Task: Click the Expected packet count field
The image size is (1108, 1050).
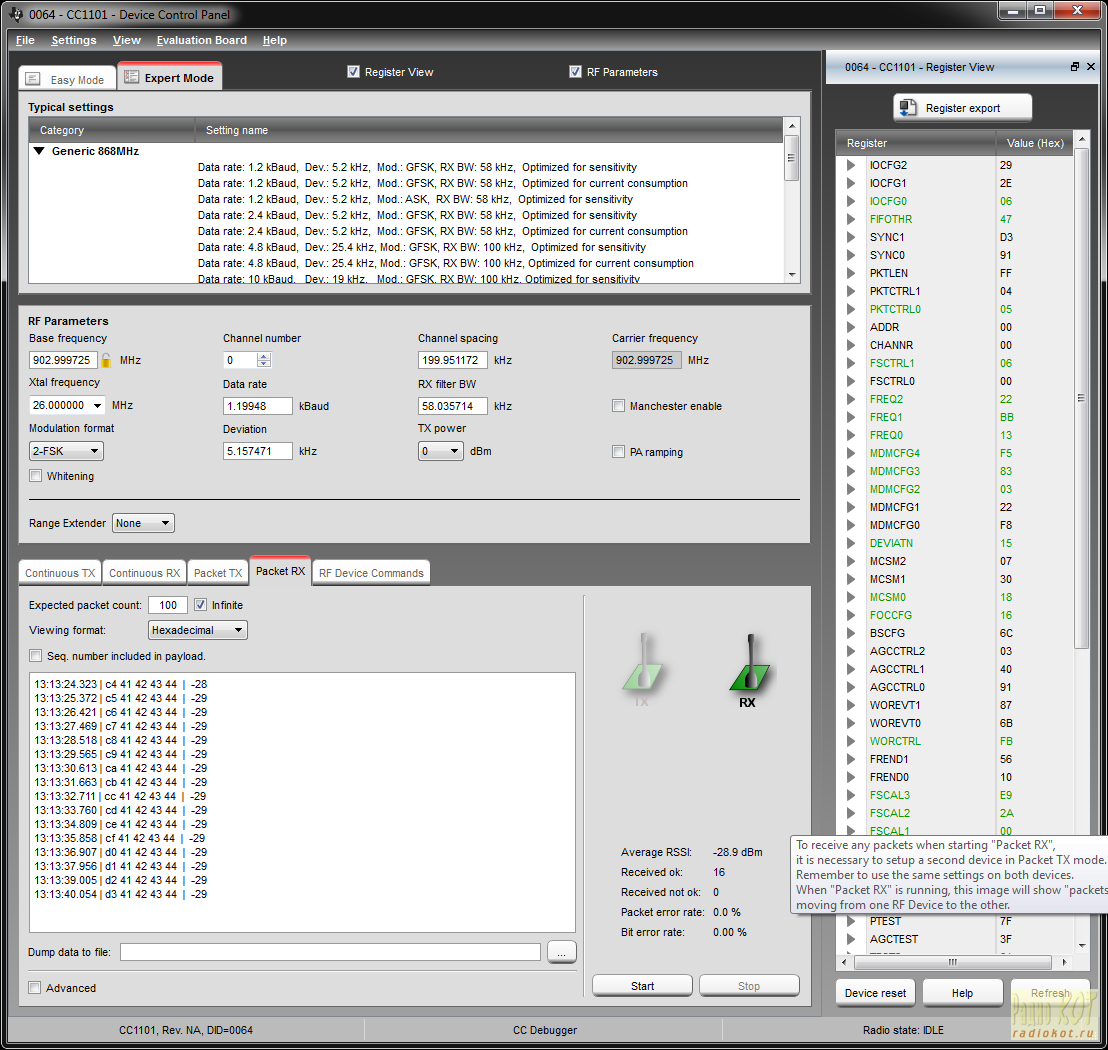Action: [168, 605]
